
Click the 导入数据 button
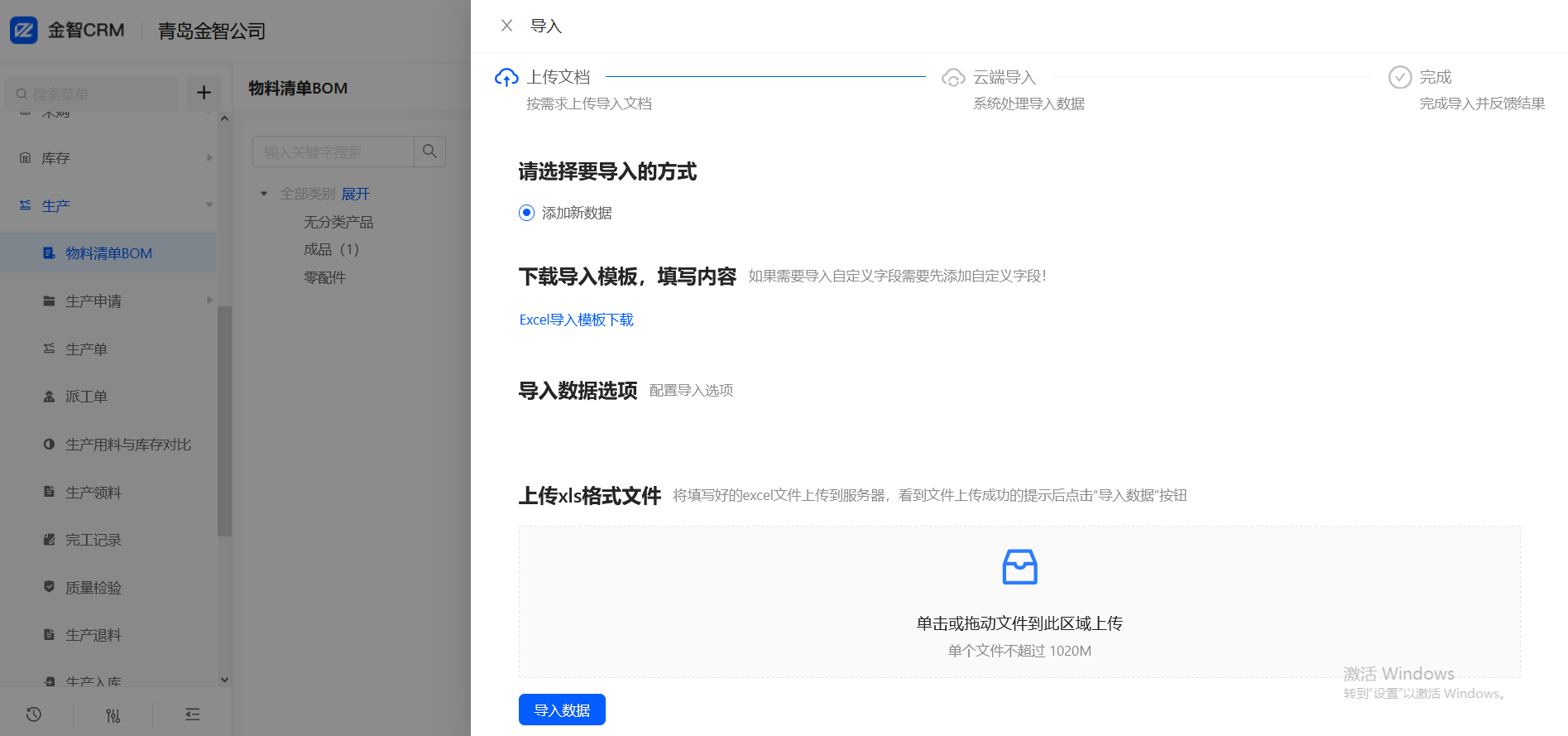(562, 710)
